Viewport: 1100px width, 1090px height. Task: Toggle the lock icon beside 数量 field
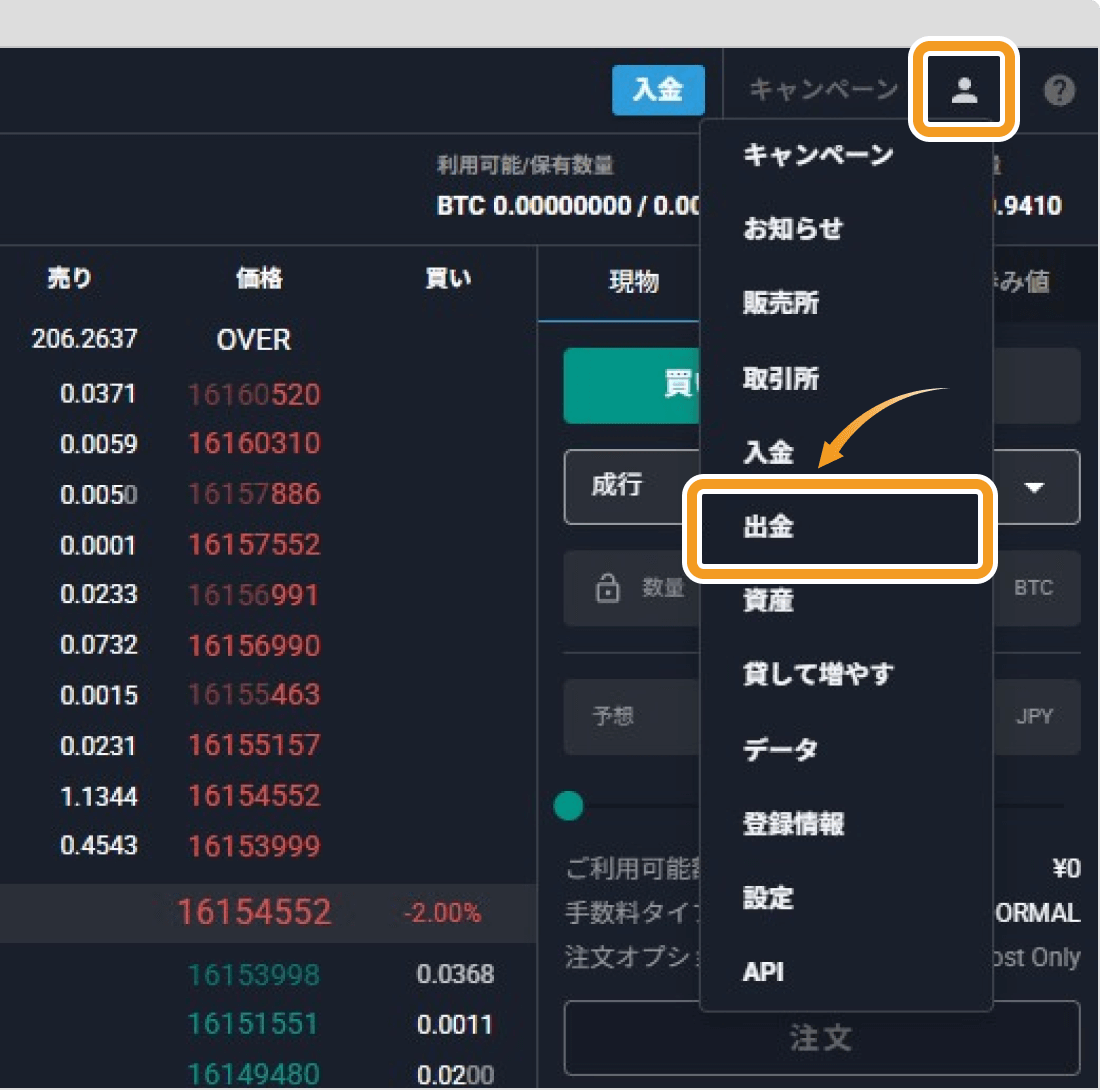point(608,588)
